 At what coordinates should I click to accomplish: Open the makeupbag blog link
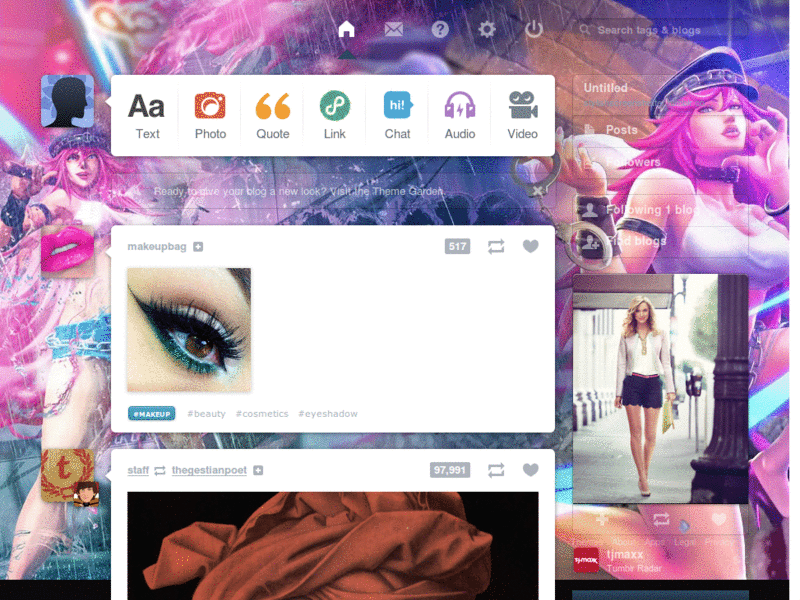point(157,246)
